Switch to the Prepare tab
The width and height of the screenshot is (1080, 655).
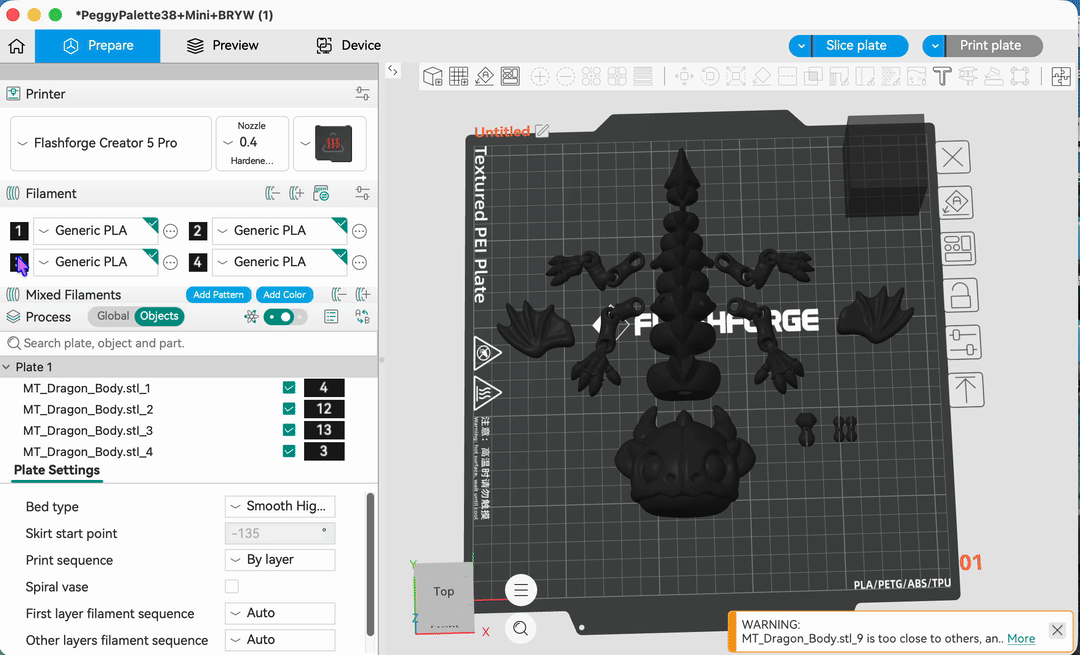click(98, 45)
